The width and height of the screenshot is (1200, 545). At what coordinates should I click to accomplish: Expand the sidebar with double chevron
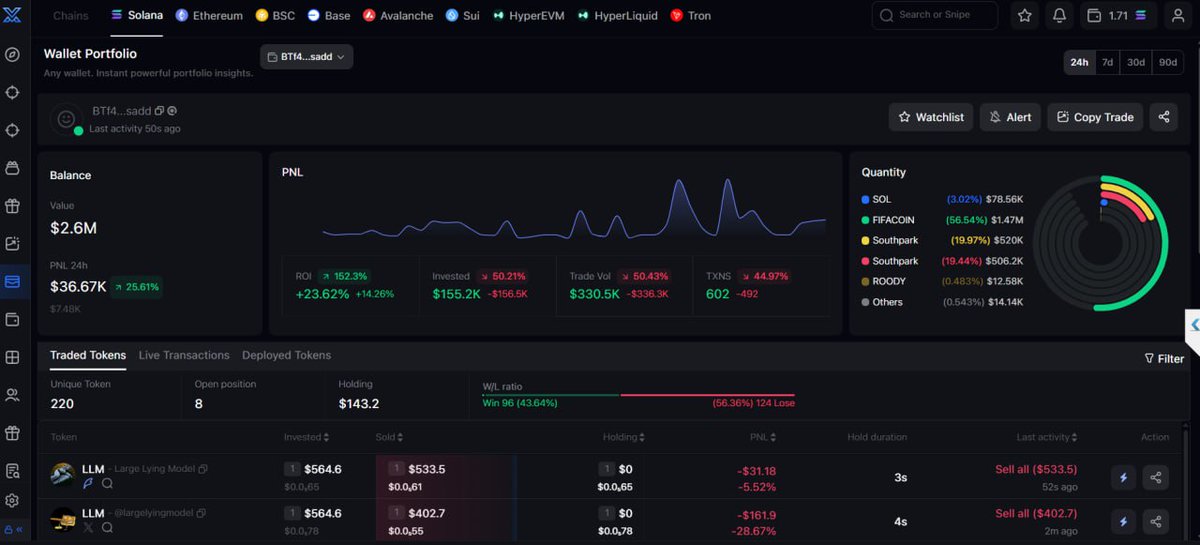click(x=17, y=530)
